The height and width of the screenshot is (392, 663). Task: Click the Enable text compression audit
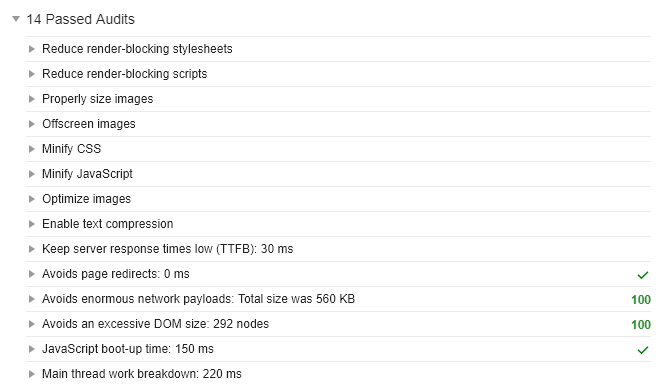tap(107, 224)
